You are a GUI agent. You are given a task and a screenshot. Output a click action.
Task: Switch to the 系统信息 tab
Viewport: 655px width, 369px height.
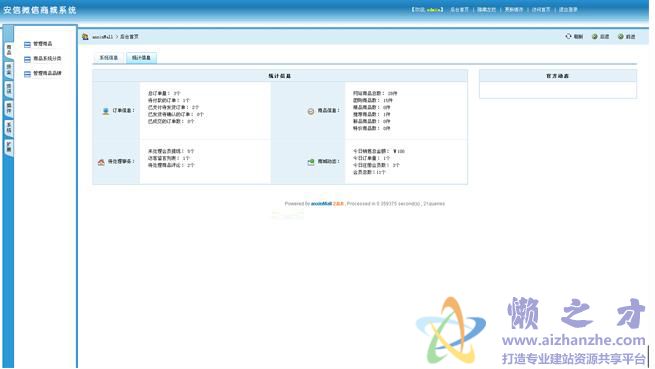click(109, 58)
